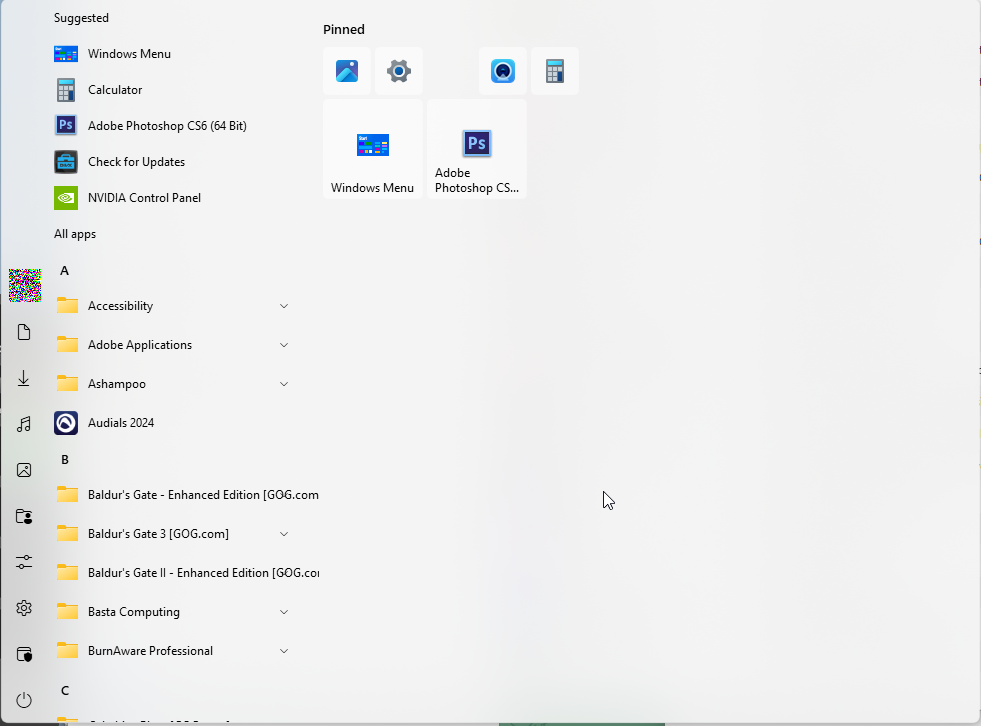
Task: Expand the BurnAware Professional folder chevron
Action: click(284, 651)
